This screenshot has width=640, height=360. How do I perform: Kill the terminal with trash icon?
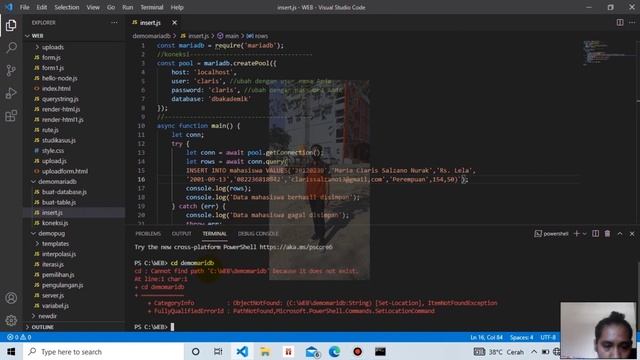[x=607, y=233]
